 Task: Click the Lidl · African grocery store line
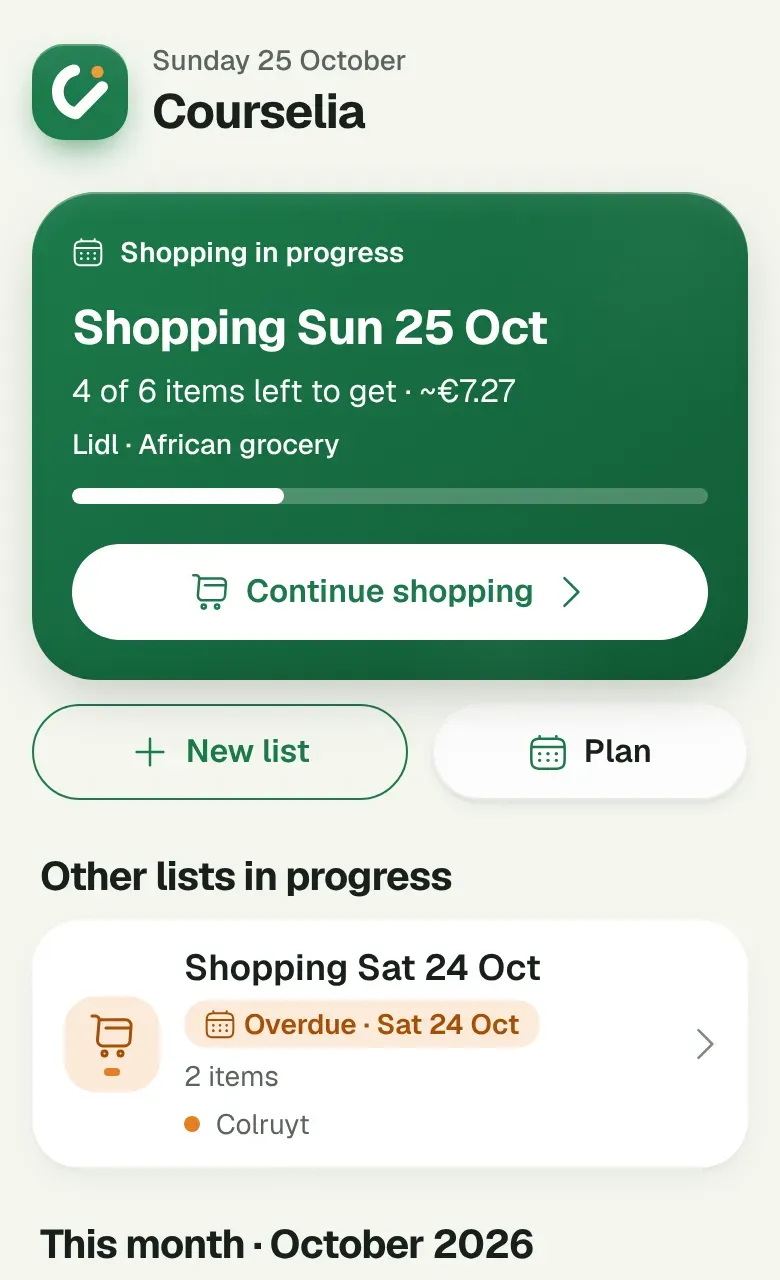206,444
